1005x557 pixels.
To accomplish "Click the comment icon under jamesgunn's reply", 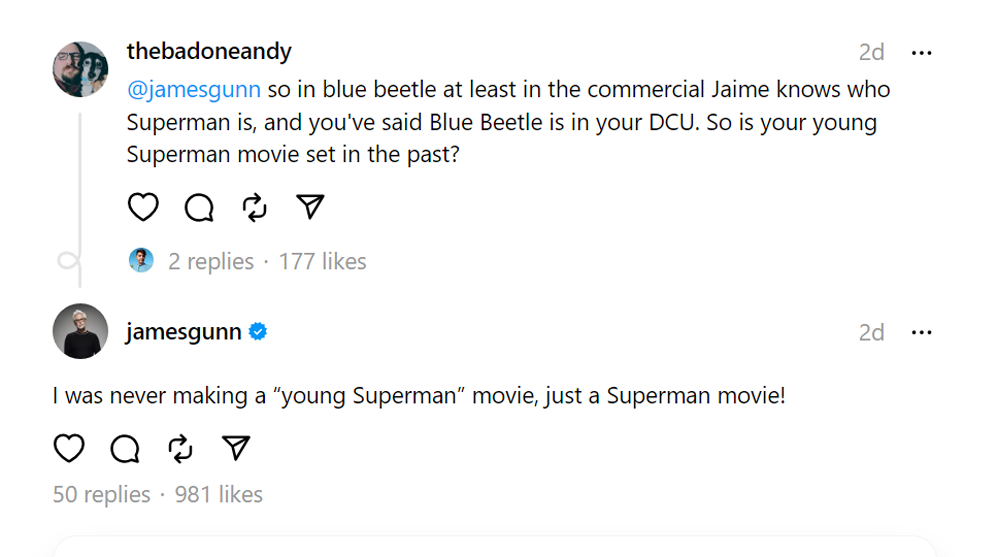I will coord(125,449).
